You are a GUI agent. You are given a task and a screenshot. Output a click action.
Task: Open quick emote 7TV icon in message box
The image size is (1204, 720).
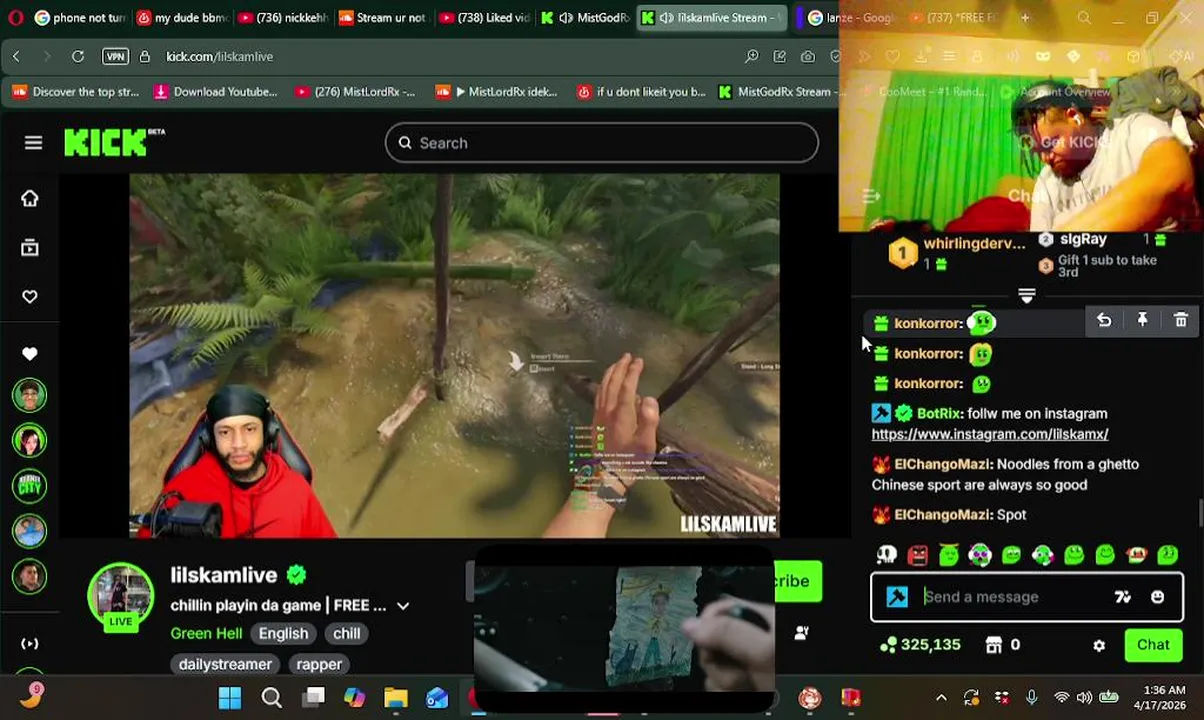pos(1122,597)
